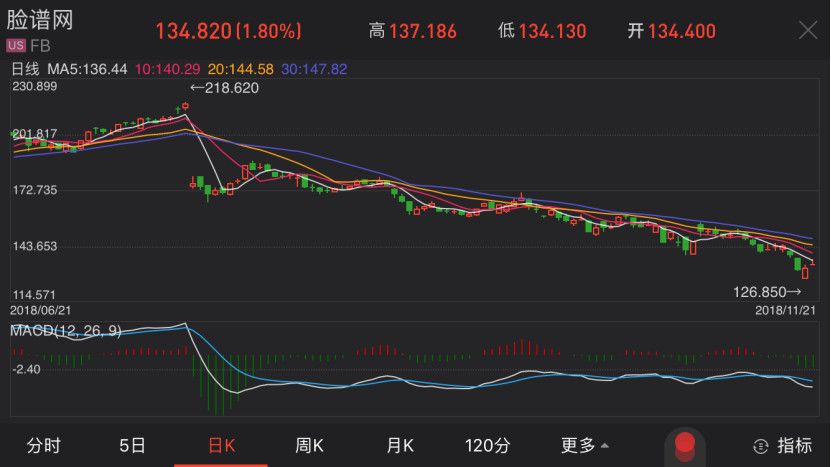Switch to the 分时 tab
Screen dimensions: 831x467
click(x=44, y=445)
